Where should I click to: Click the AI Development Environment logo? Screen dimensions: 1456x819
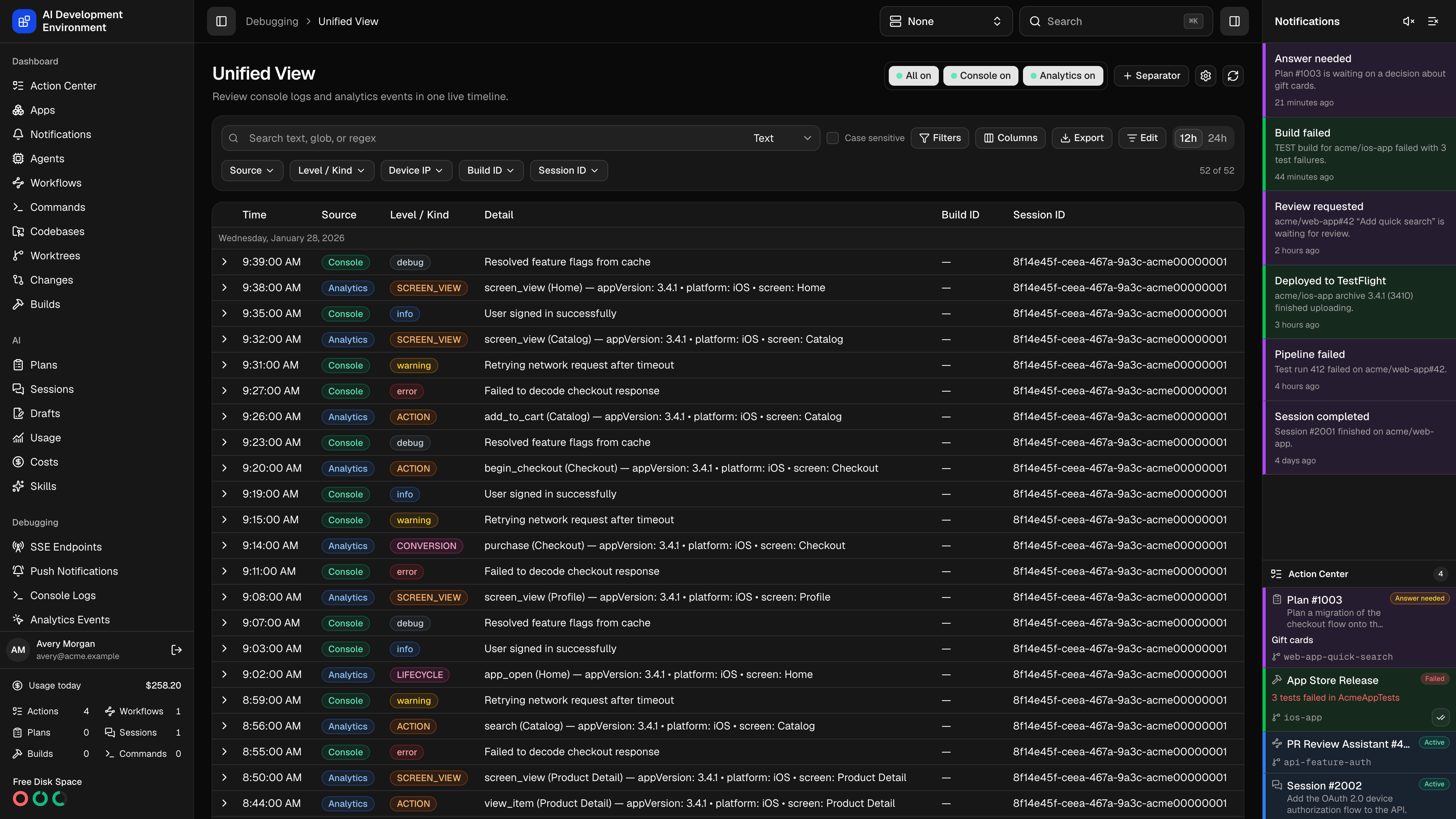(24, 22)
